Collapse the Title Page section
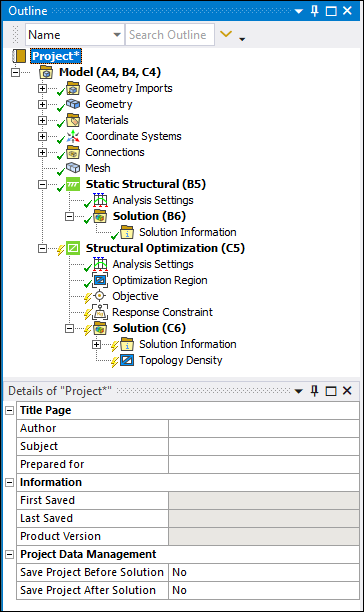Image resolution: width=364 pixels, height=612 pixels. [x=10, y=411]
